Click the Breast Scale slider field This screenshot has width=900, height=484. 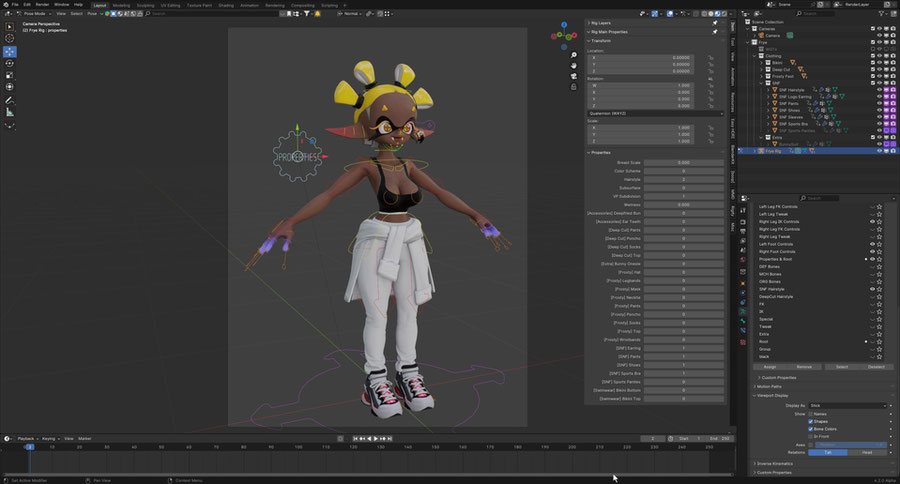click(684, 162)
